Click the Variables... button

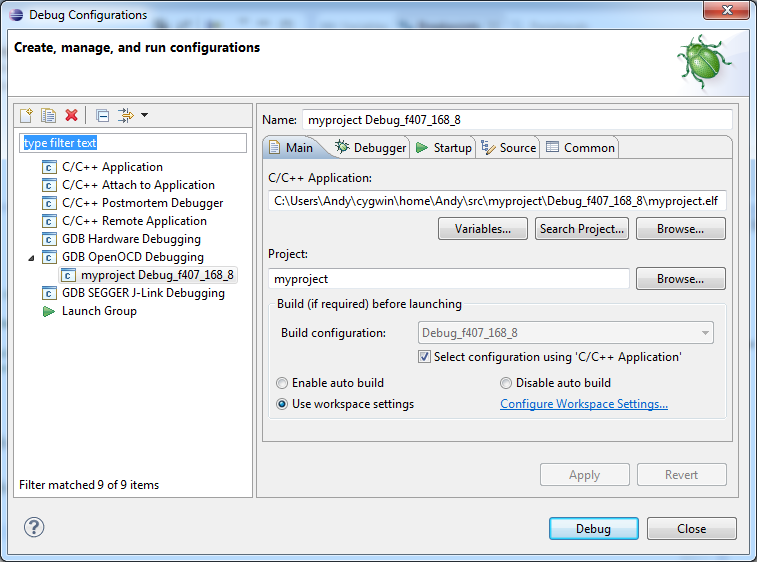point(483,229)
